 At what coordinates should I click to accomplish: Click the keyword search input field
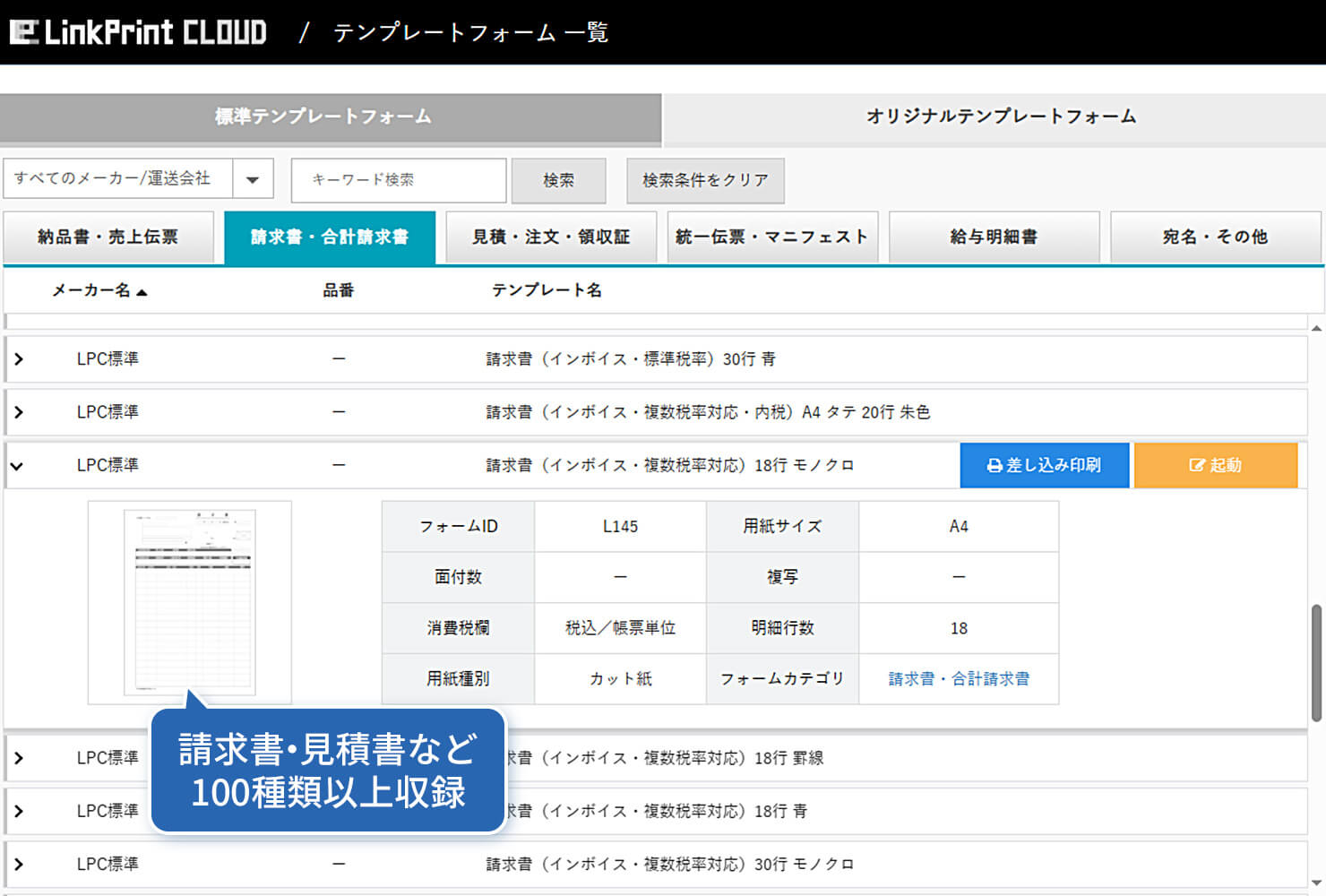(x=398, y=180)
